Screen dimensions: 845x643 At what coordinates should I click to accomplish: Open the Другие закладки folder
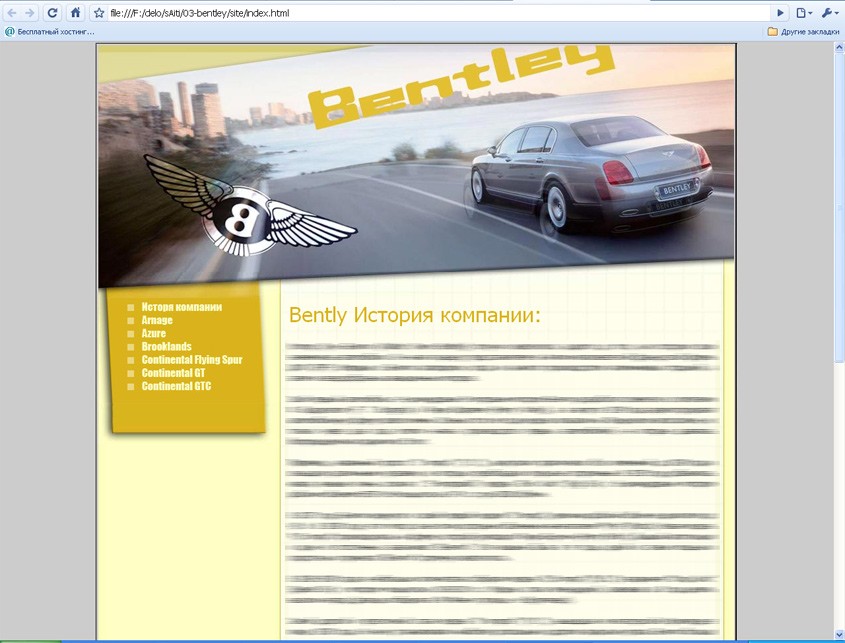coord(804,32)
